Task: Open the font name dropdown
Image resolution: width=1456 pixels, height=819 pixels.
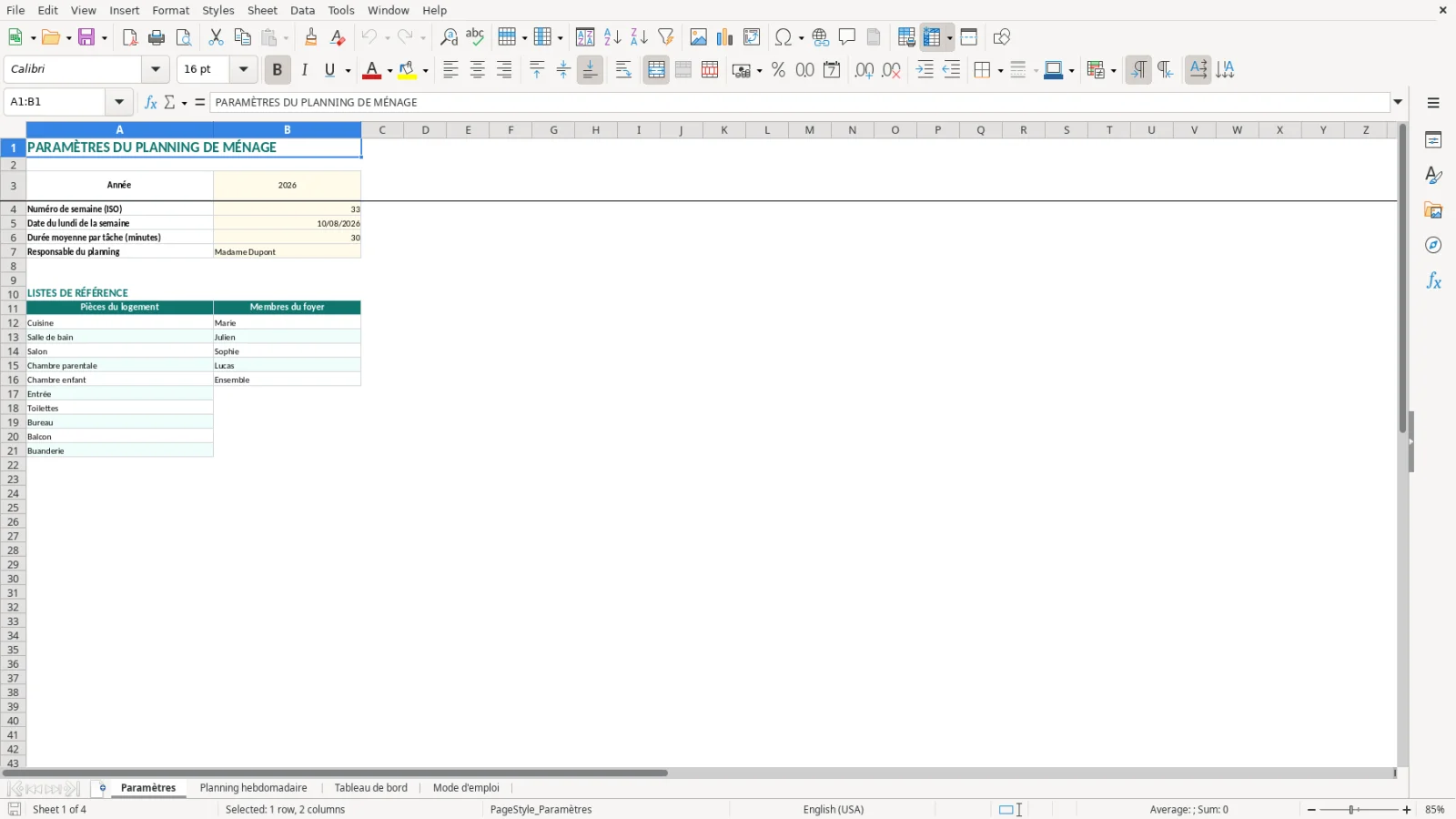Action: coord(156,69)
